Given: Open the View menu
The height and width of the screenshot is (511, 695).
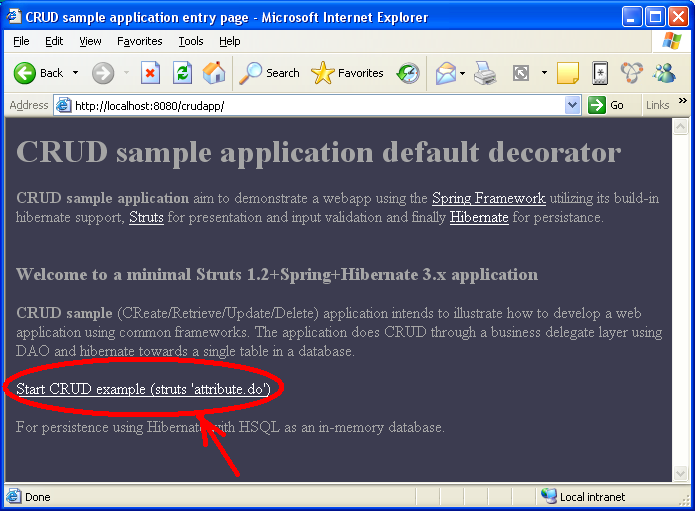Looking at the screenshot, I should (90, 41).
